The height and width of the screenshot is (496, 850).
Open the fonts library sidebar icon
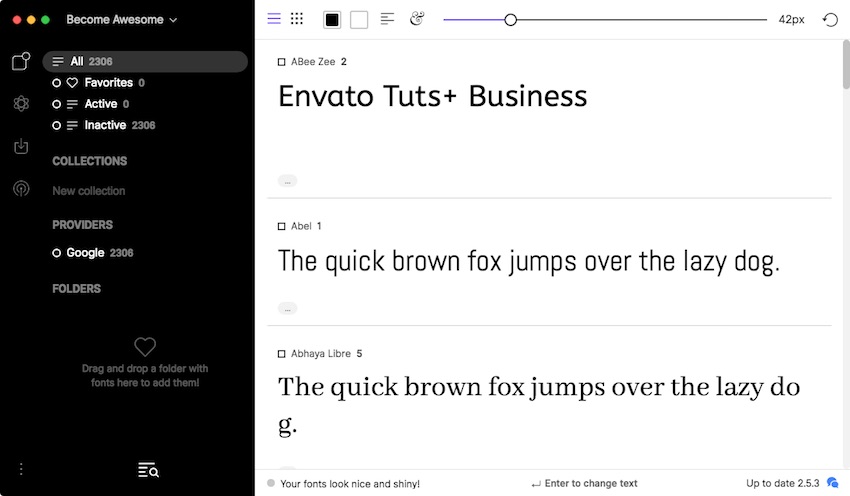21,61
